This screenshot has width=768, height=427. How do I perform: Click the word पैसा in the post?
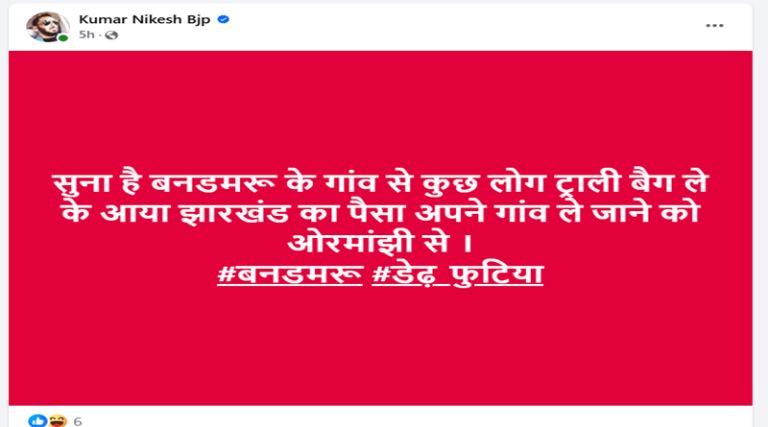coord(376,213)
